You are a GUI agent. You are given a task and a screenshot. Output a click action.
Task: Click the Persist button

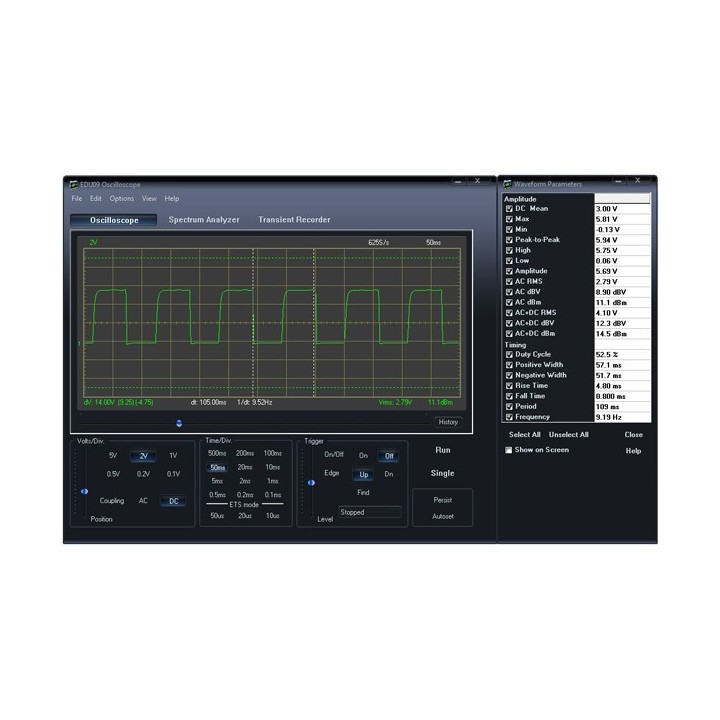[443, 500]
